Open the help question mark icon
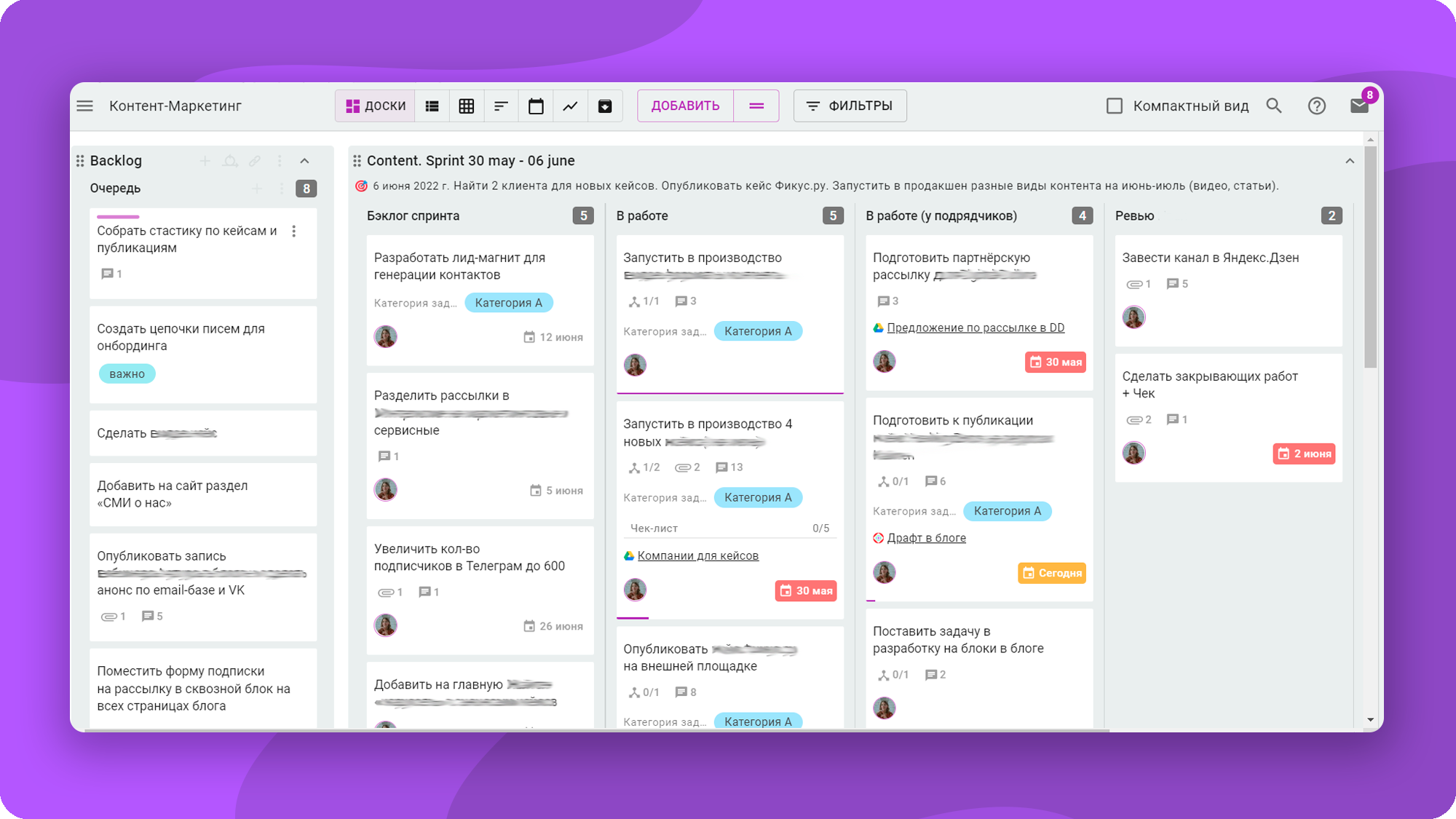Screen dimensions: 1456x819 tap(1316, 106)
